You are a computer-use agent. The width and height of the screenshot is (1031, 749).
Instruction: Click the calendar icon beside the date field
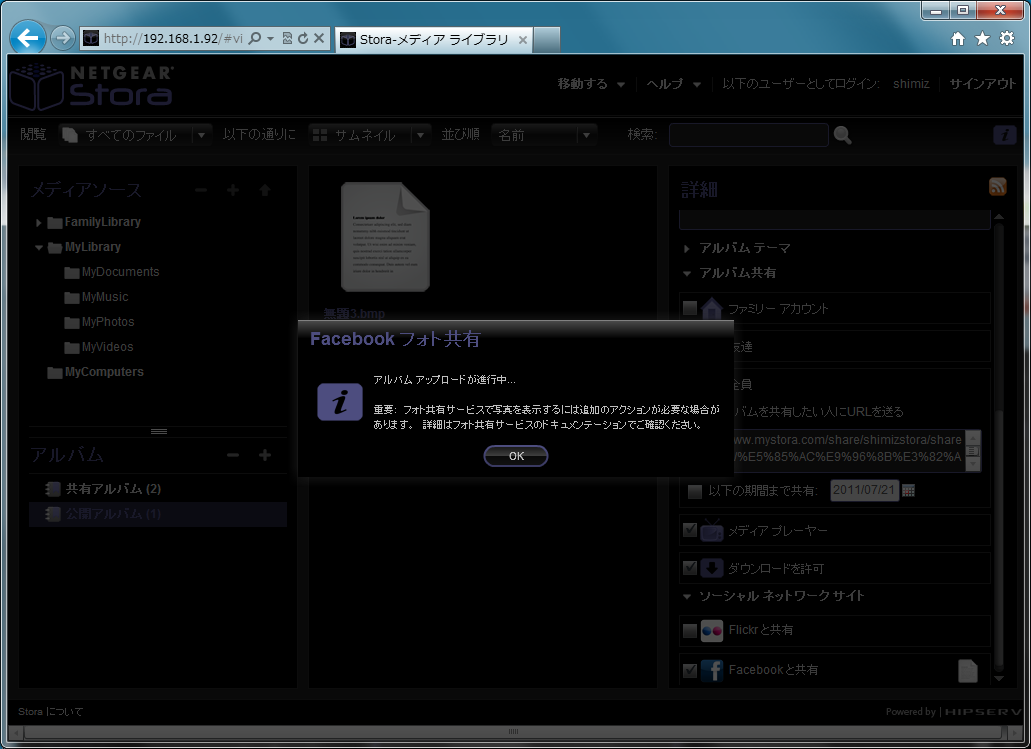pos(908,491)
